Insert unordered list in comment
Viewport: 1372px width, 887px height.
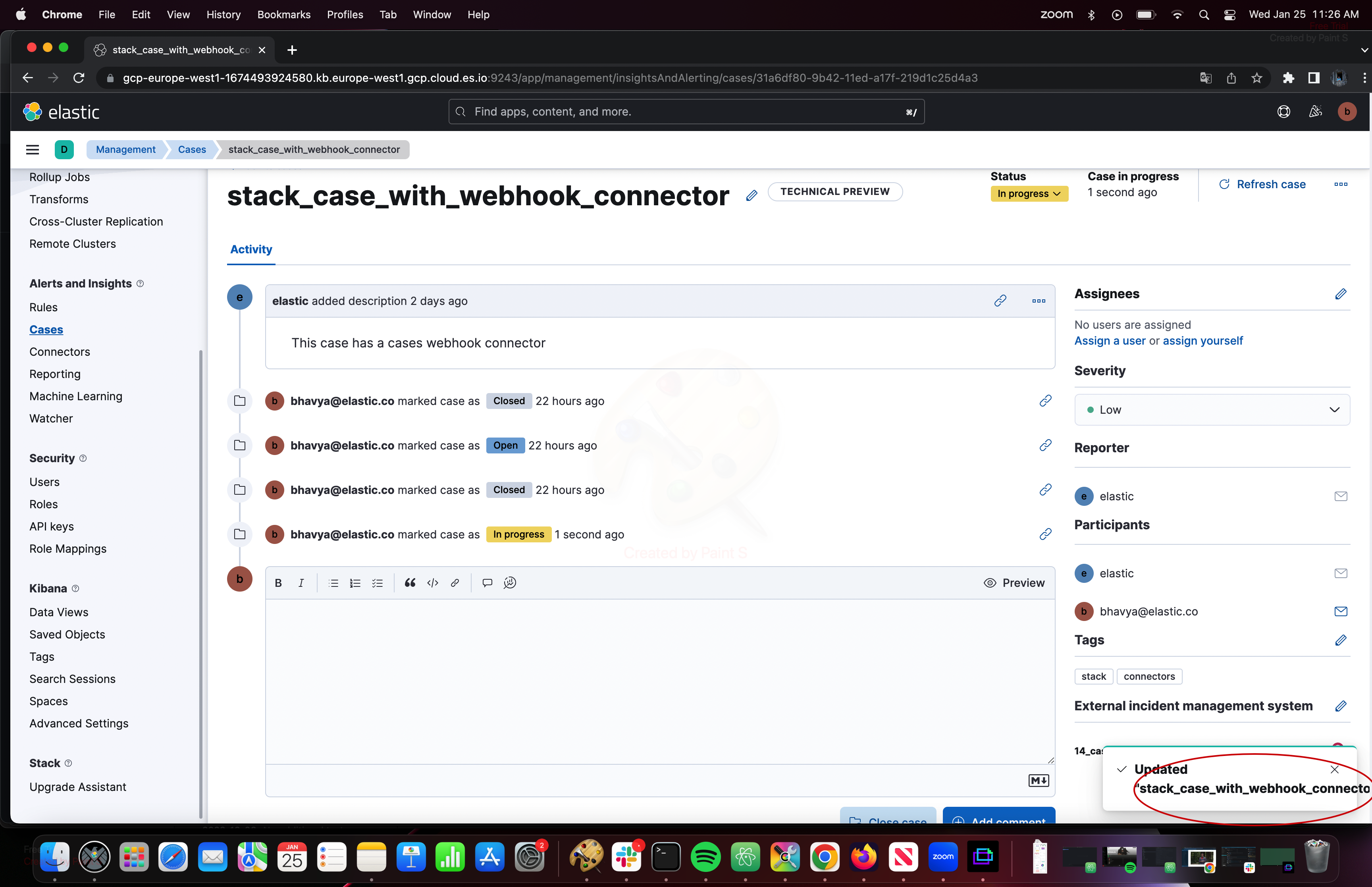[333, 583]
